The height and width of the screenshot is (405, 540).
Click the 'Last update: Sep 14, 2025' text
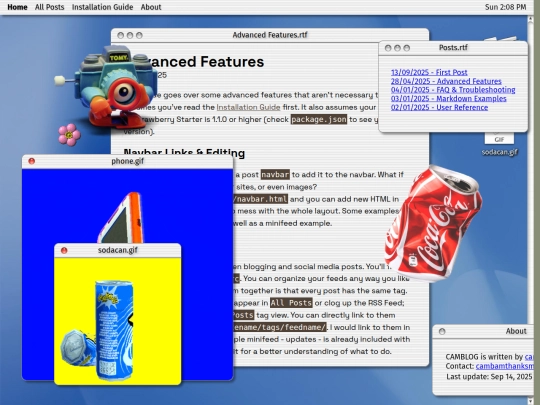(x=489, y=377)
